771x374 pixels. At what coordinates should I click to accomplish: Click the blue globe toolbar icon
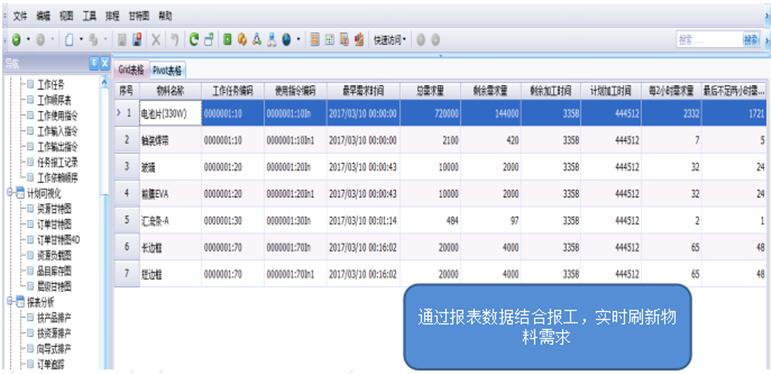point(287,40)
